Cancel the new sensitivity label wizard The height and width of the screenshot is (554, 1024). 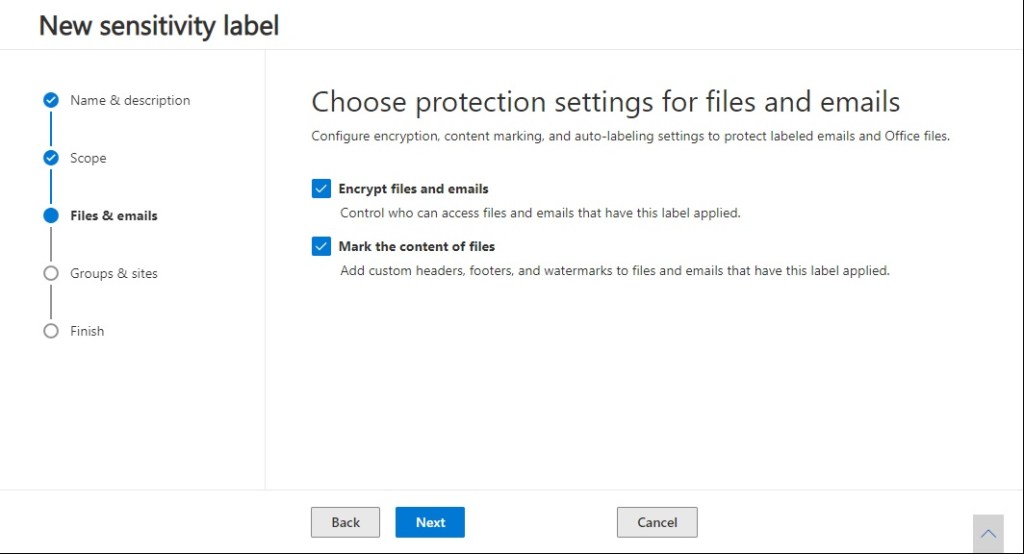pos(657,522)
